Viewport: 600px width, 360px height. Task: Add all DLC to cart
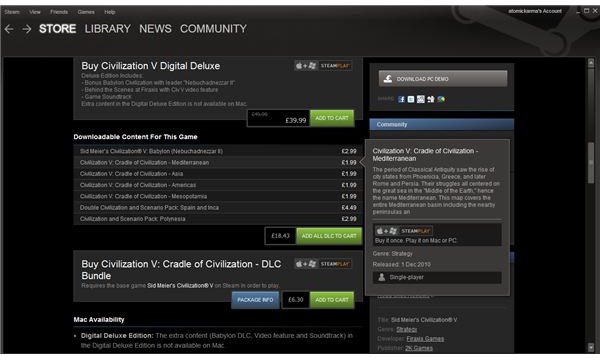329,236
